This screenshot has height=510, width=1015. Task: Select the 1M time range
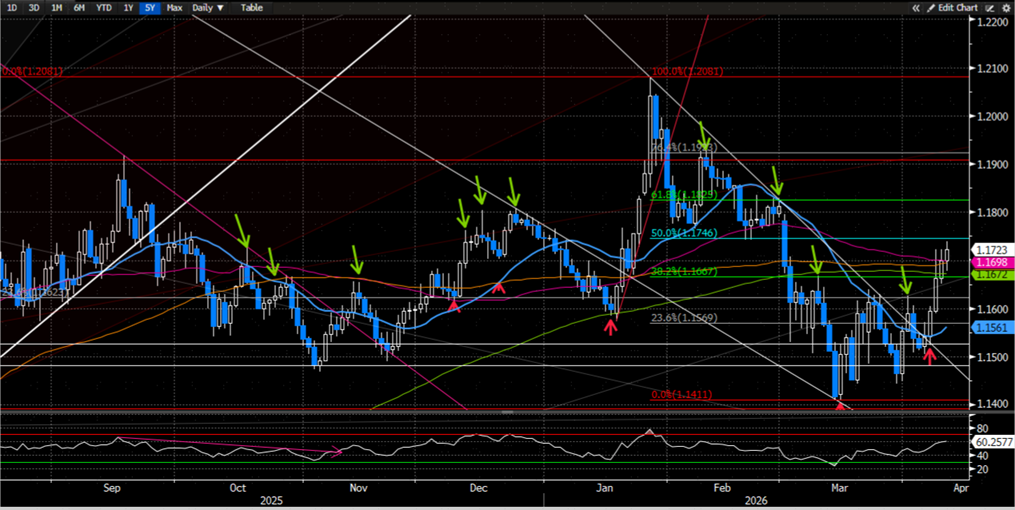pyautogui.click(x=57, y=8)
